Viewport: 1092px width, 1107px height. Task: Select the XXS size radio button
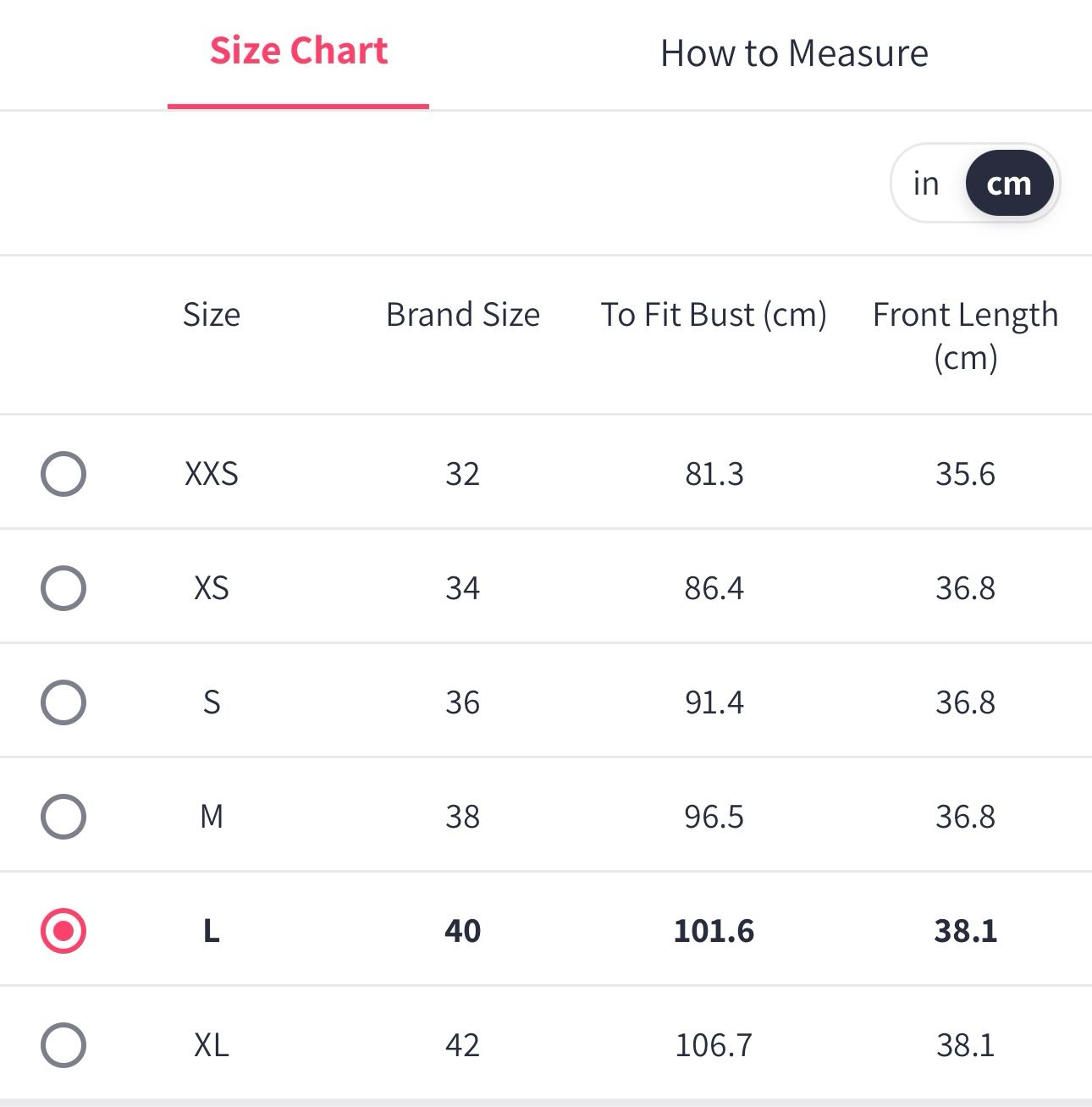63,473
